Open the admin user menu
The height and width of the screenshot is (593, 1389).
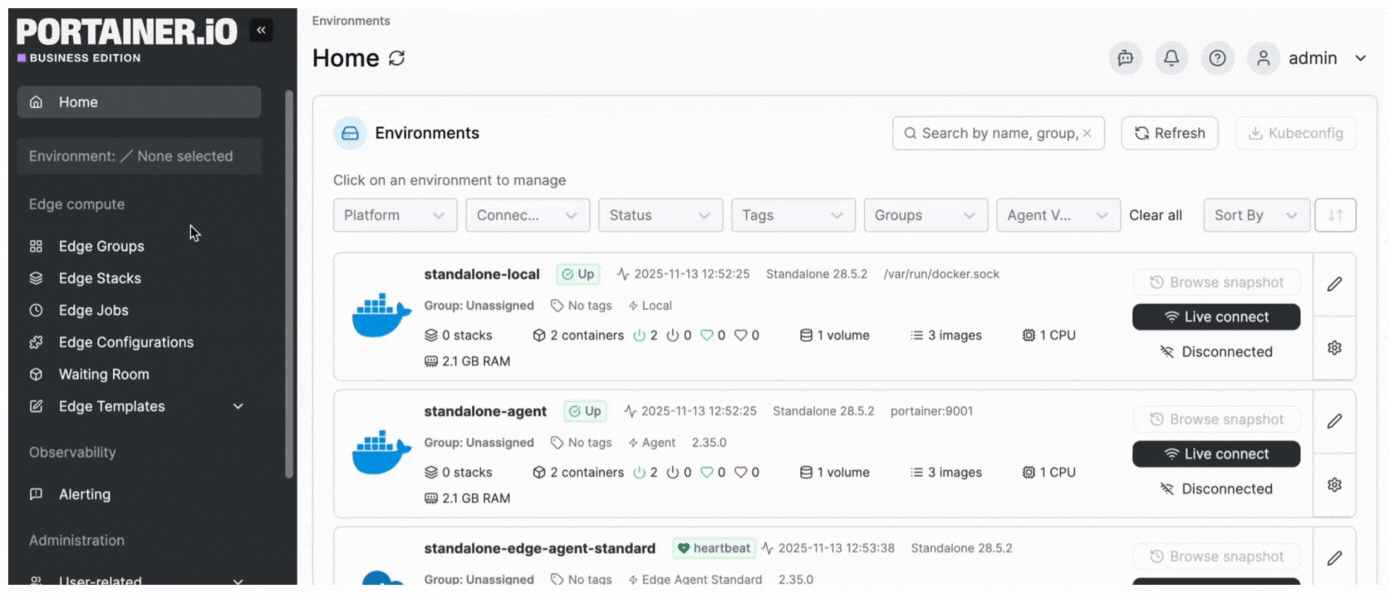pyautogui.click(x=1310, y=58)
